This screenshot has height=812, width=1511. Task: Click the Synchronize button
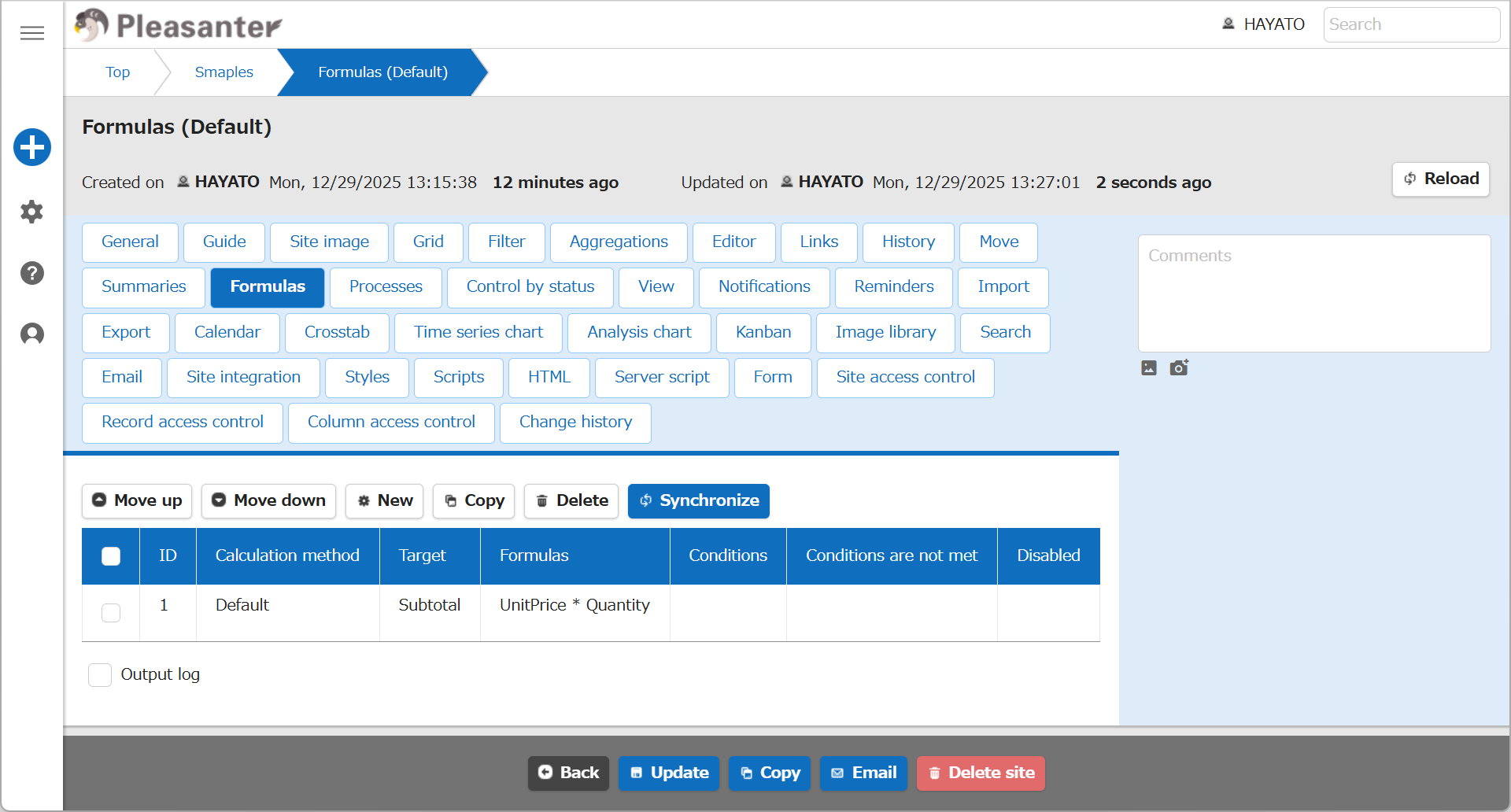(x=699, y=500)
